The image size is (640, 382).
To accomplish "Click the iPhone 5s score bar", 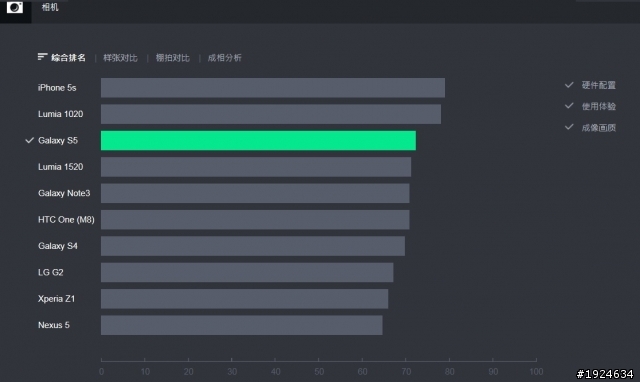I will [273, 88].
